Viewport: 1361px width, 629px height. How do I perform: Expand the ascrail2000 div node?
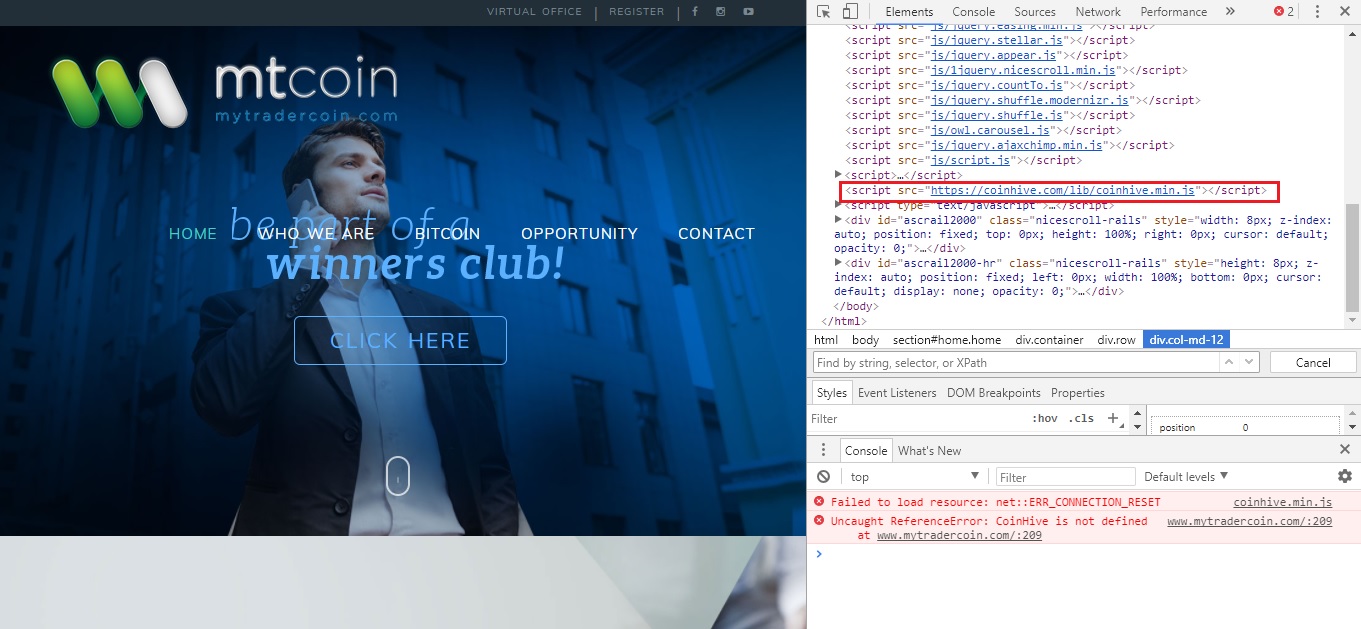click(839, 220)
